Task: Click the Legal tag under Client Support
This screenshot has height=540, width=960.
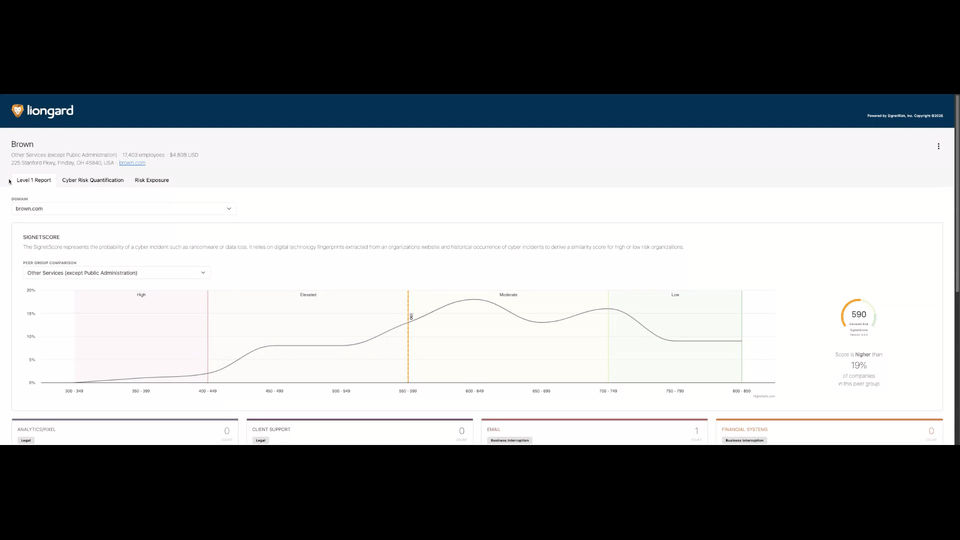Action: (260, 440)
